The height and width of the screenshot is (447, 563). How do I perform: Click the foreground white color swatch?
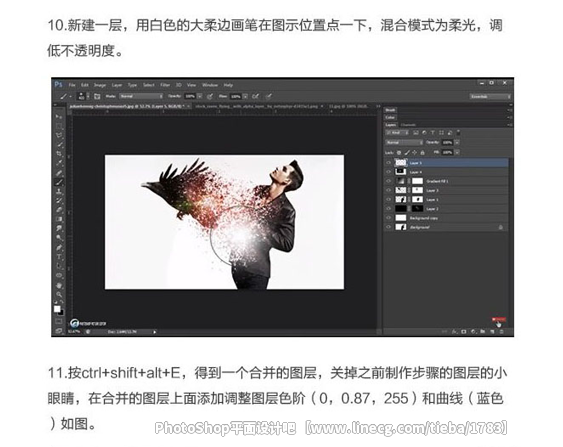pyautogui.click(x=57, y=308)
